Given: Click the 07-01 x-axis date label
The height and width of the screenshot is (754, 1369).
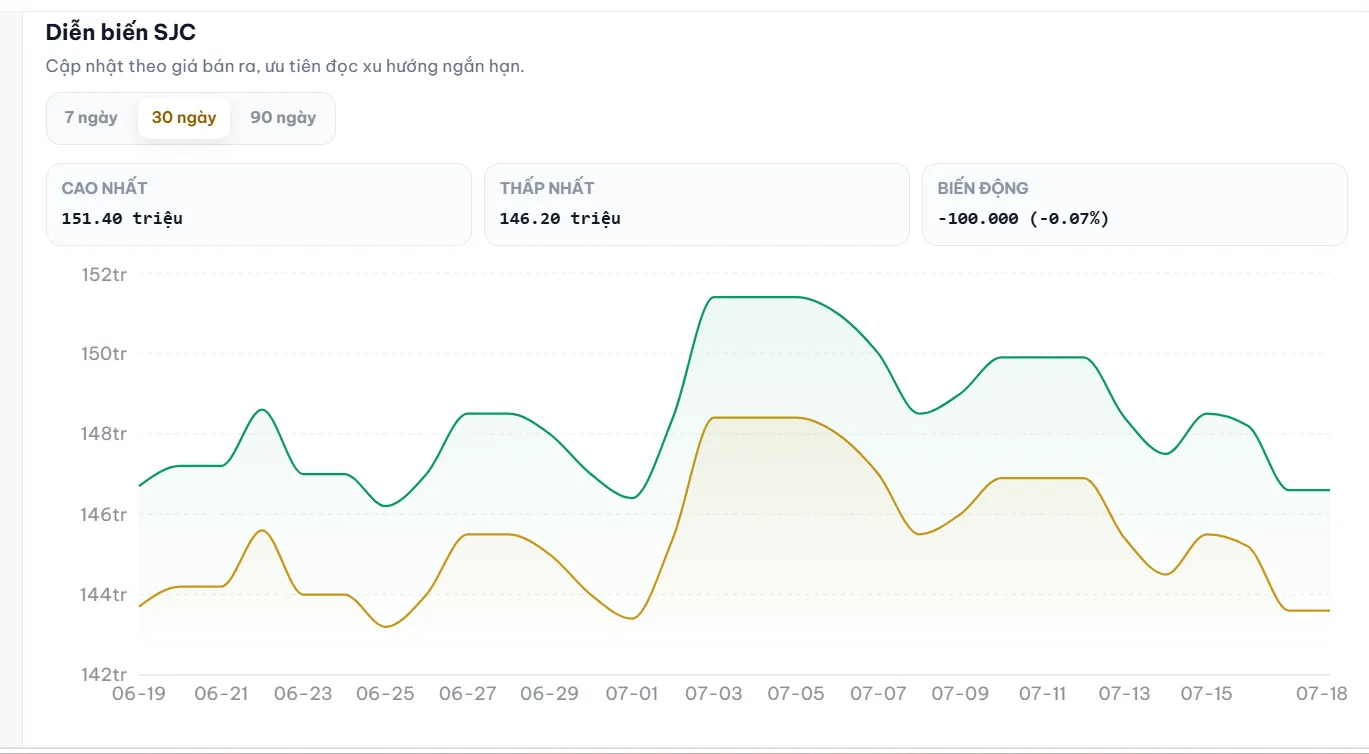Looking at the screenshot, I should pyautogui.click(x=632, y=693).
